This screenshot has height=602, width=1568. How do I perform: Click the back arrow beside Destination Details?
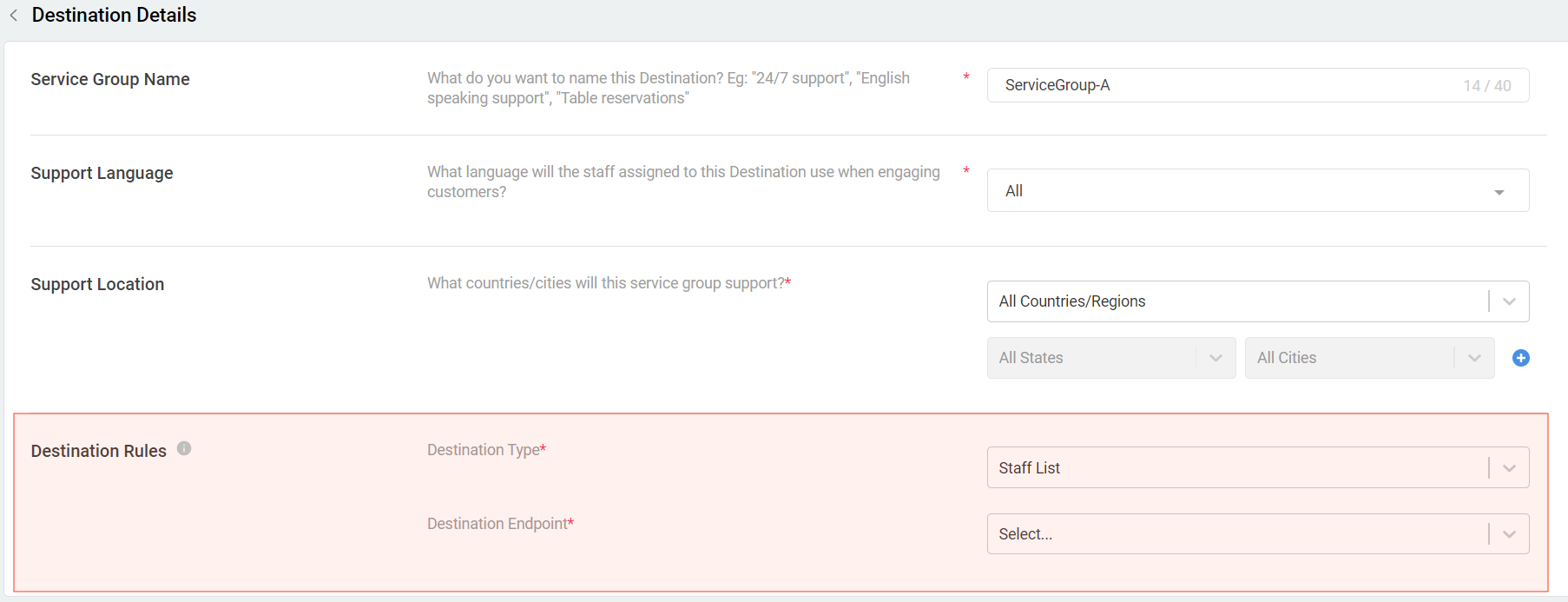[x=14, y=16]
